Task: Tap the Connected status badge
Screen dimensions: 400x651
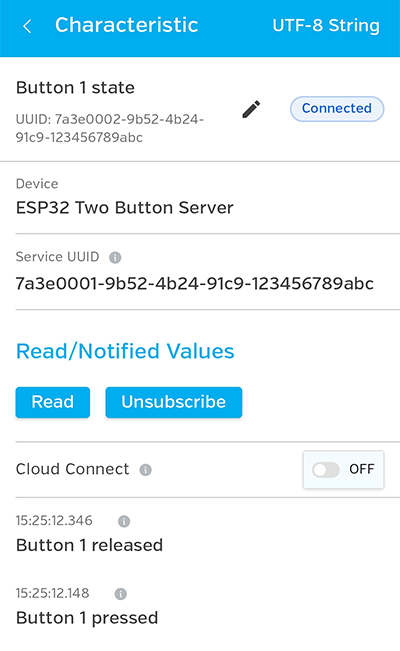Action: tap(337, 109)
